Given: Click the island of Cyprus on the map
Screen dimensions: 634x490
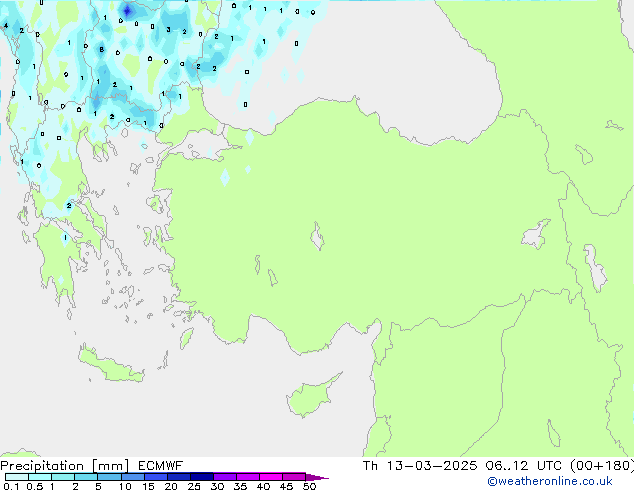Looking at the screenshot, I should point(313,396).
